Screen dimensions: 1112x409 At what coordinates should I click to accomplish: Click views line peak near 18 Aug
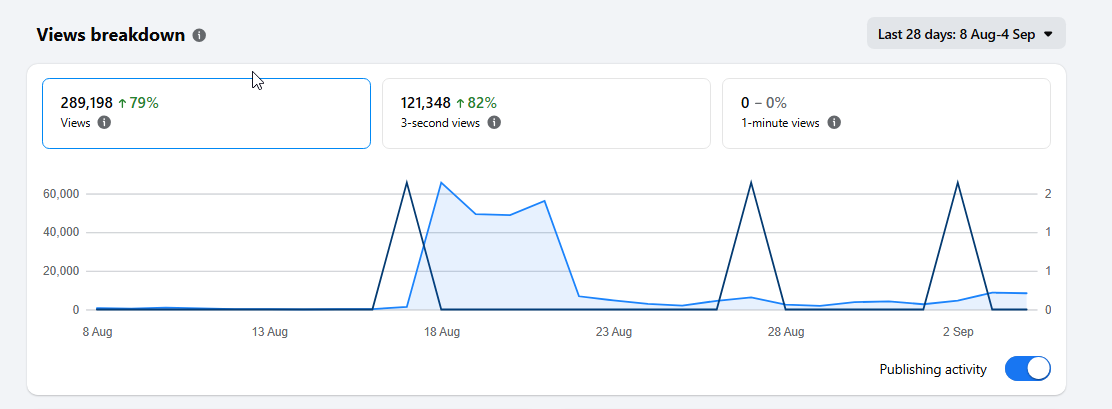pyautogui.click(x=441, y=183)
